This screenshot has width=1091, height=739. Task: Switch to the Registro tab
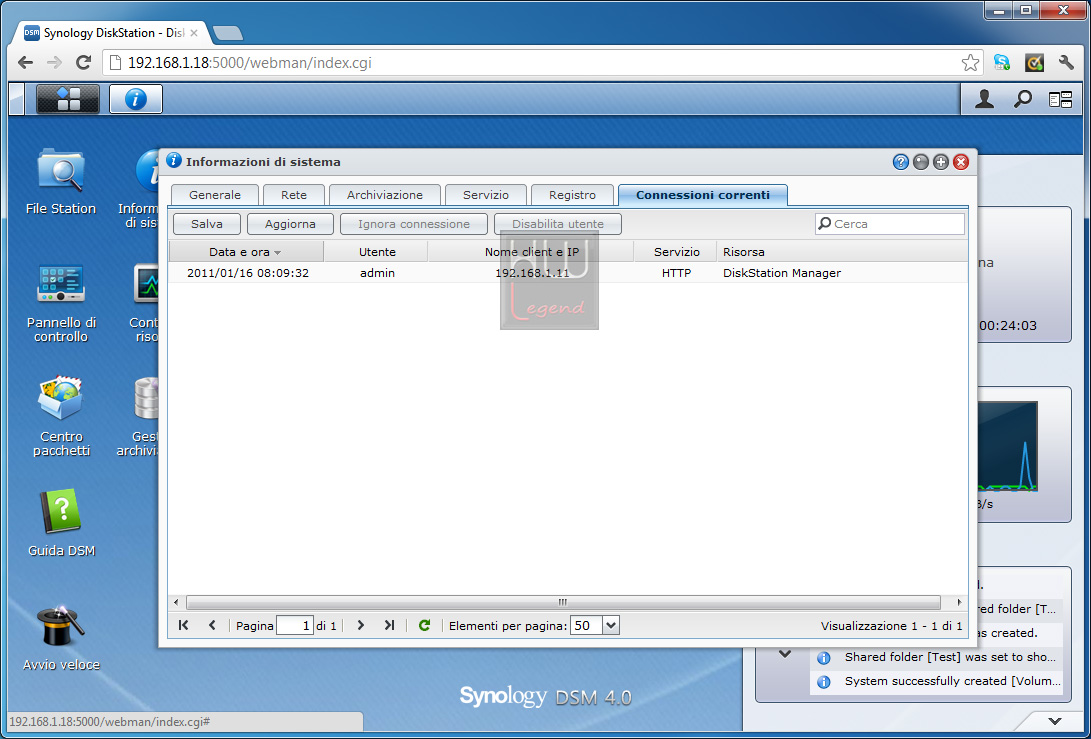(x=572, y=195)
